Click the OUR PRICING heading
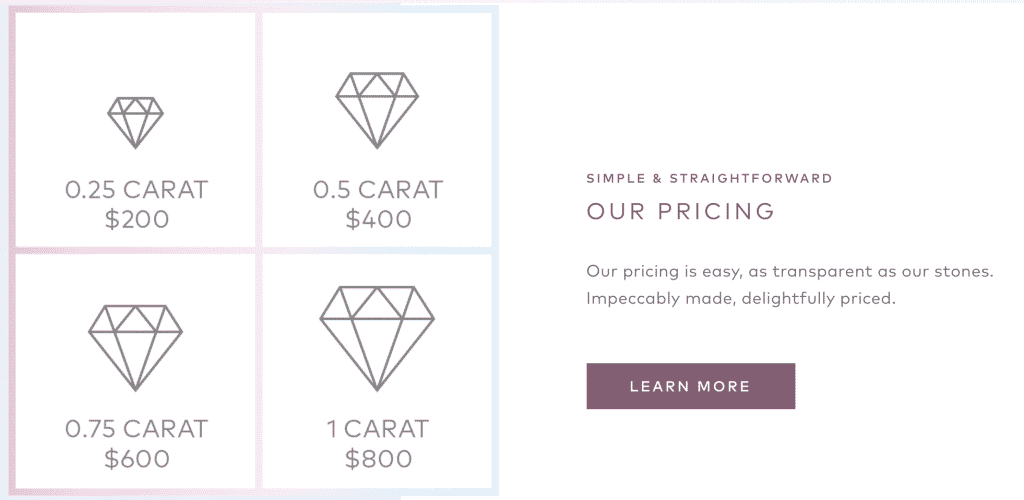 [x=680, y=211]
